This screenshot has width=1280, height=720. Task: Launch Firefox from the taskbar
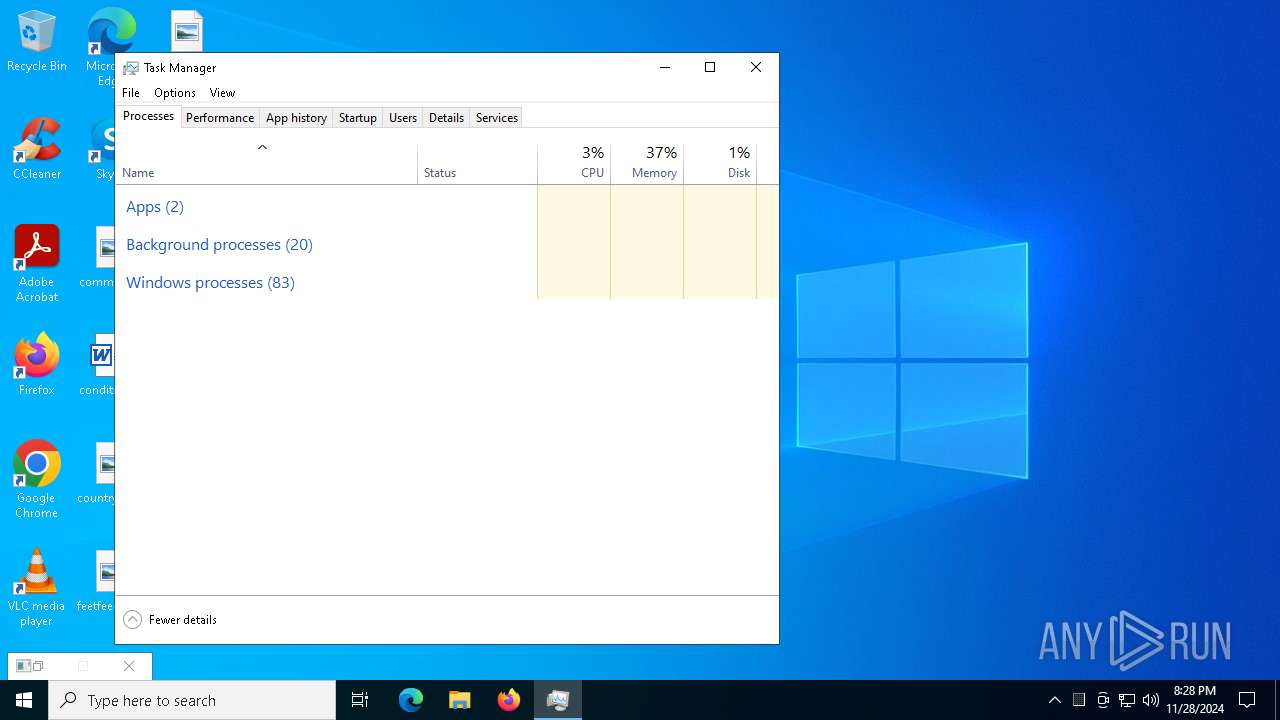[x=509, y=700]
